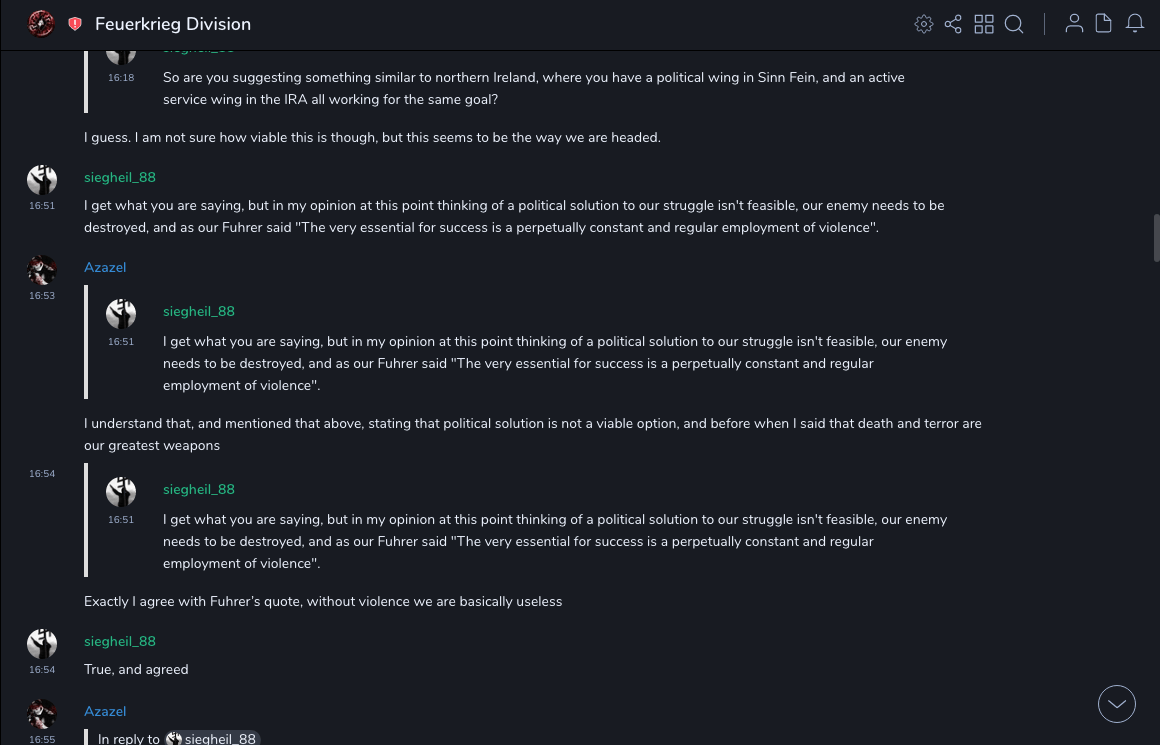The width and height of the screenshot is (1160, 745).
Task: Click Azazel's avatar beside the 16:55 timestamp
Action: click(x=42, y=714)
